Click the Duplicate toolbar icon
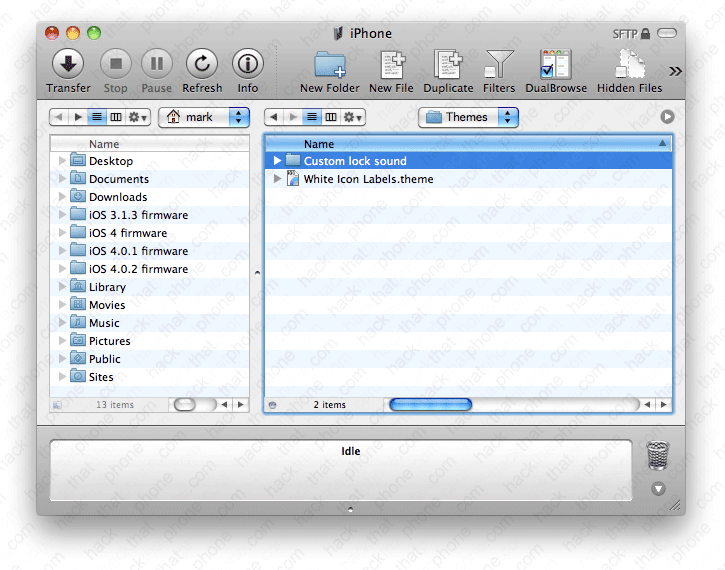The width and height of the screenshot is (725, 570). [448, 65]
